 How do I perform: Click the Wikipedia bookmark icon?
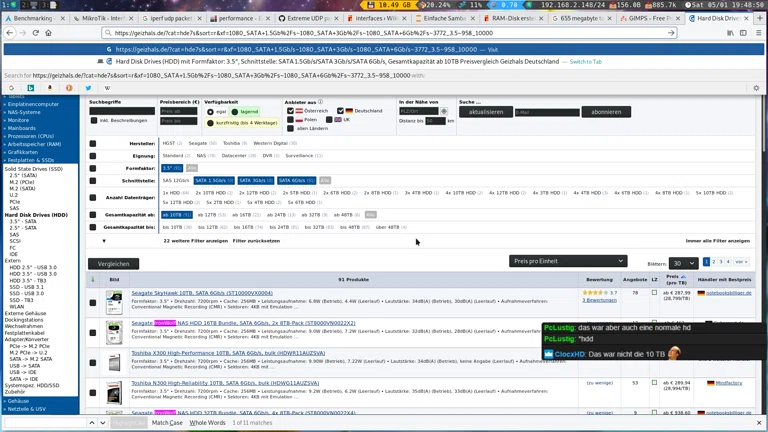107,88
